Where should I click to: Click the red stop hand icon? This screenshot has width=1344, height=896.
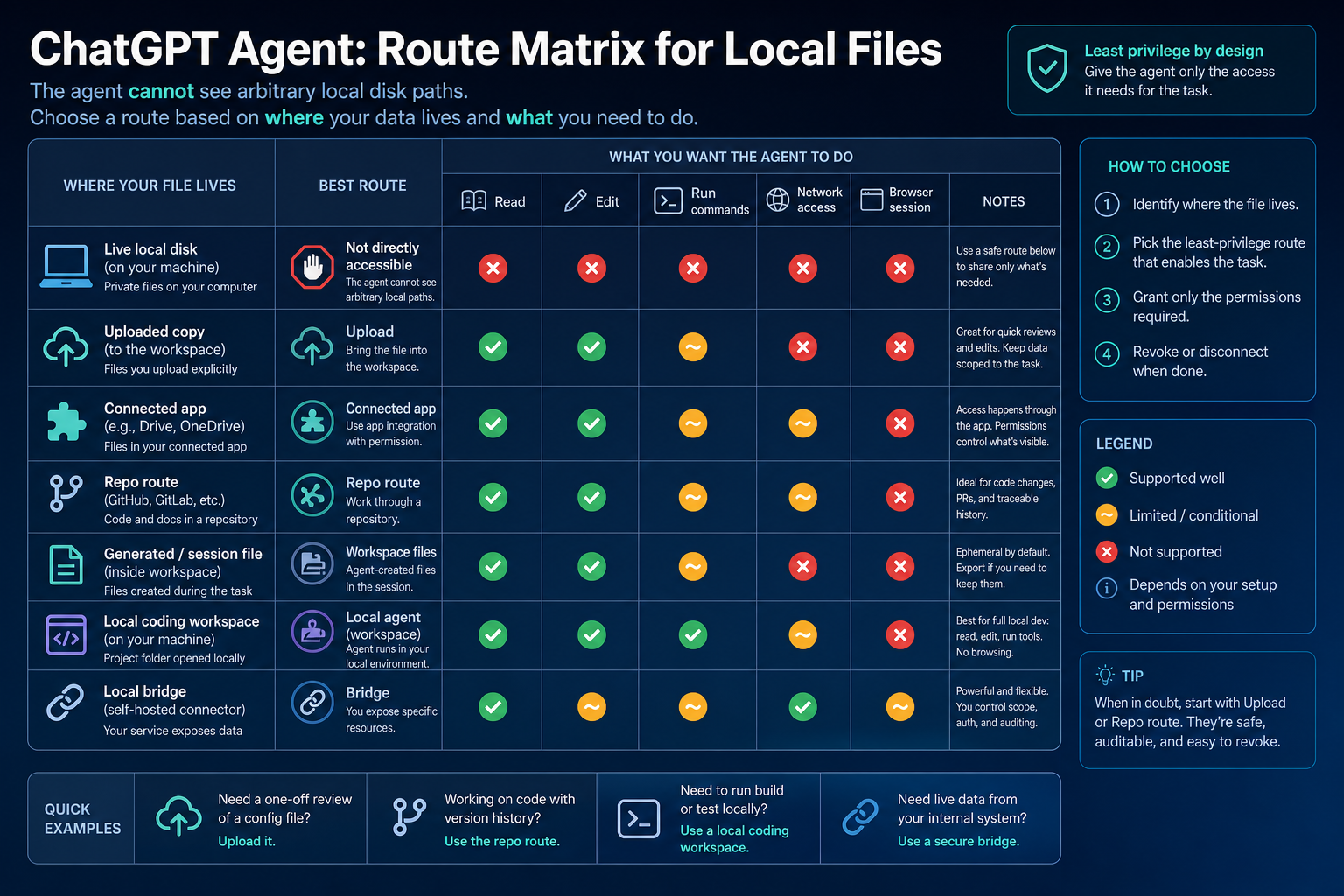pos(312,268)
